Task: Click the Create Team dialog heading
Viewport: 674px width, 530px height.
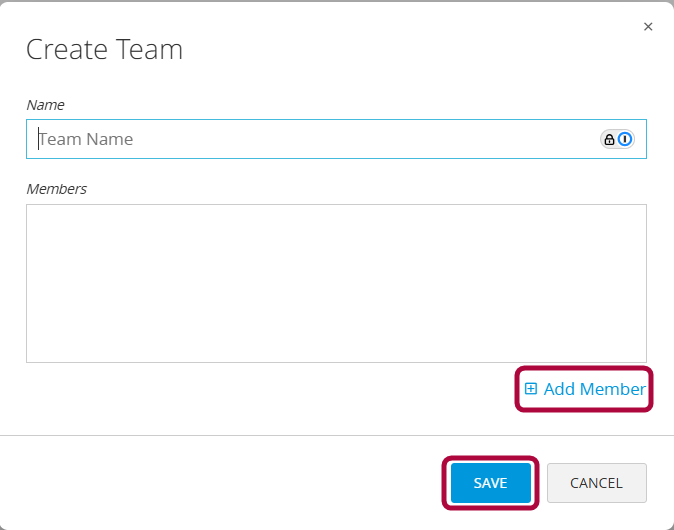Action: pos(104,49)
